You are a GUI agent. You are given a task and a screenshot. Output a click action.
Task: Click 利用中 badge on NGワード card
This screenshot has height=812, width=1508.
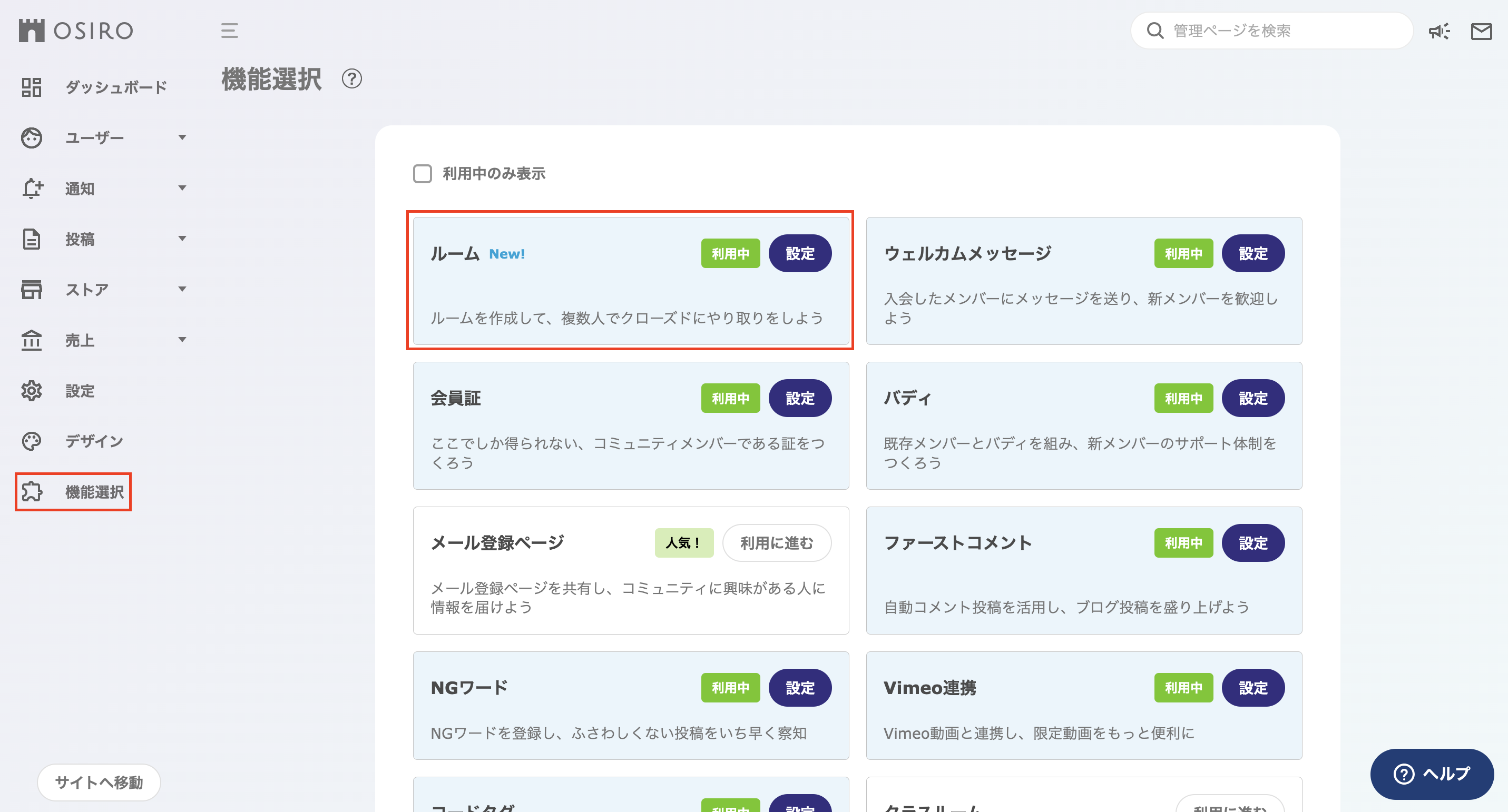(x=731, y=687)
